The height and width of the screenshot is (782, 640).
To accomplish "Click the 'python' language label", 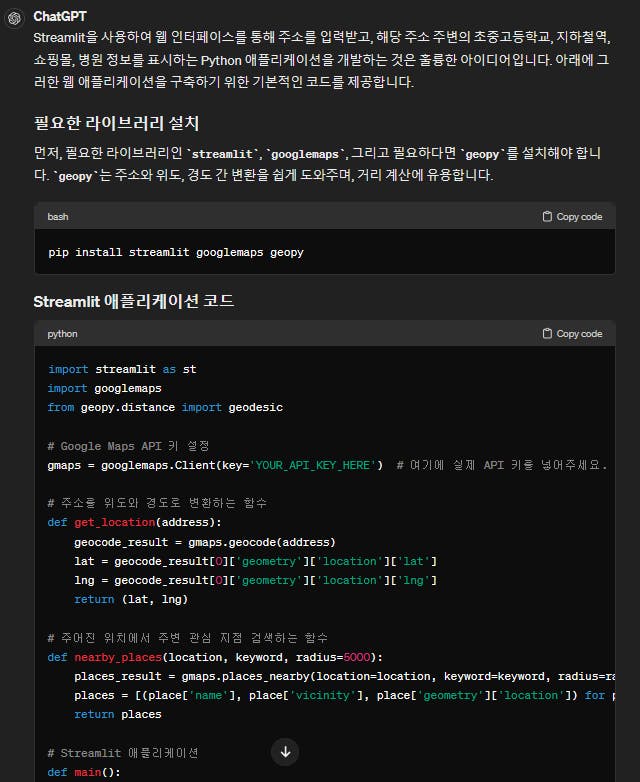I will click(62, 334).
